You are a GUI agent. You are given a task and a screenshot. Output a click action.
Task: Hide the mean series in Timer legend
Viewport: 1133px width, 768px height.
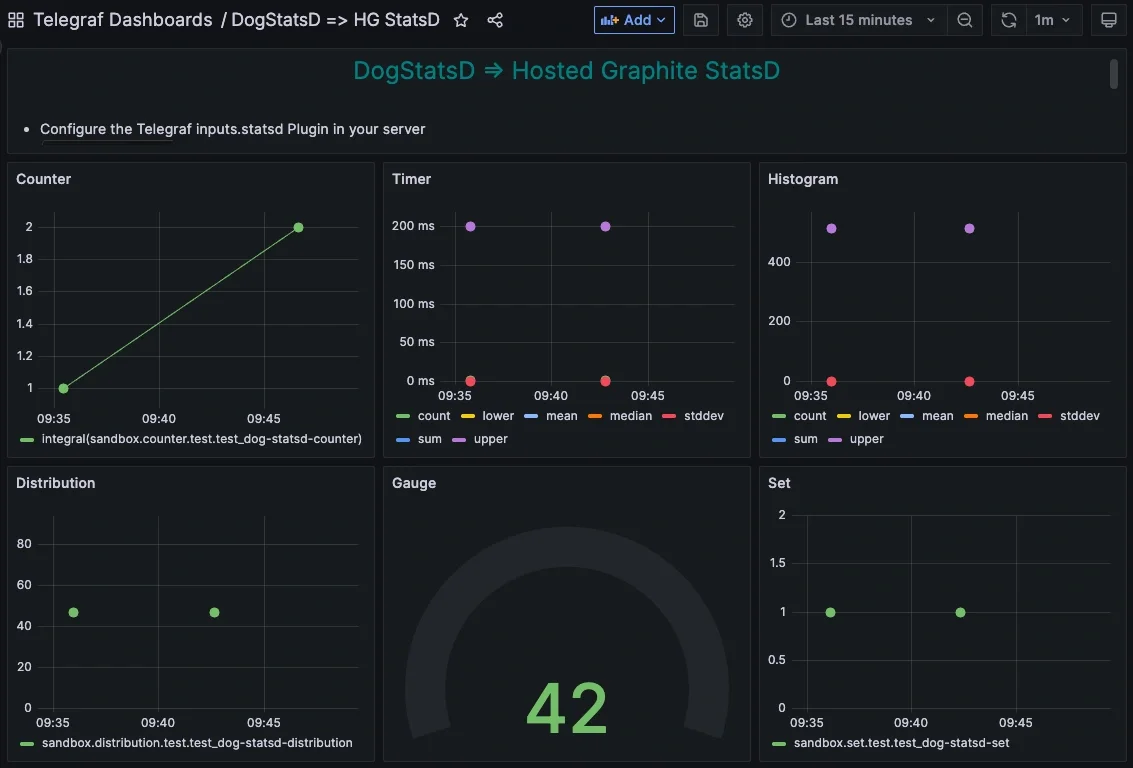click(x=561, y=416)
